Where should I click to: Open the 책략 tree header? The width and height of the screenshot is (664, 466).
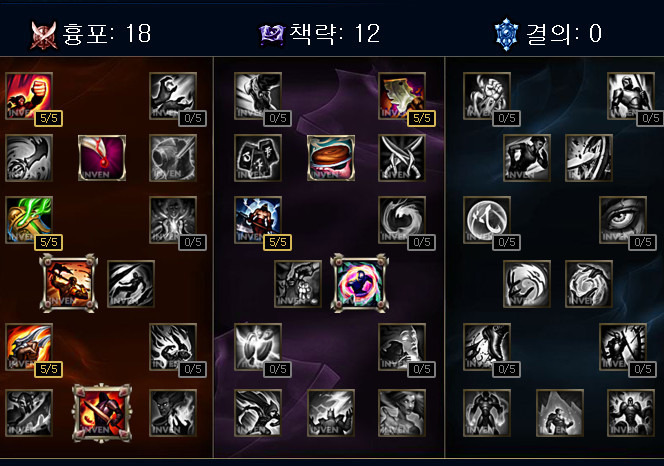coord(320,34)
